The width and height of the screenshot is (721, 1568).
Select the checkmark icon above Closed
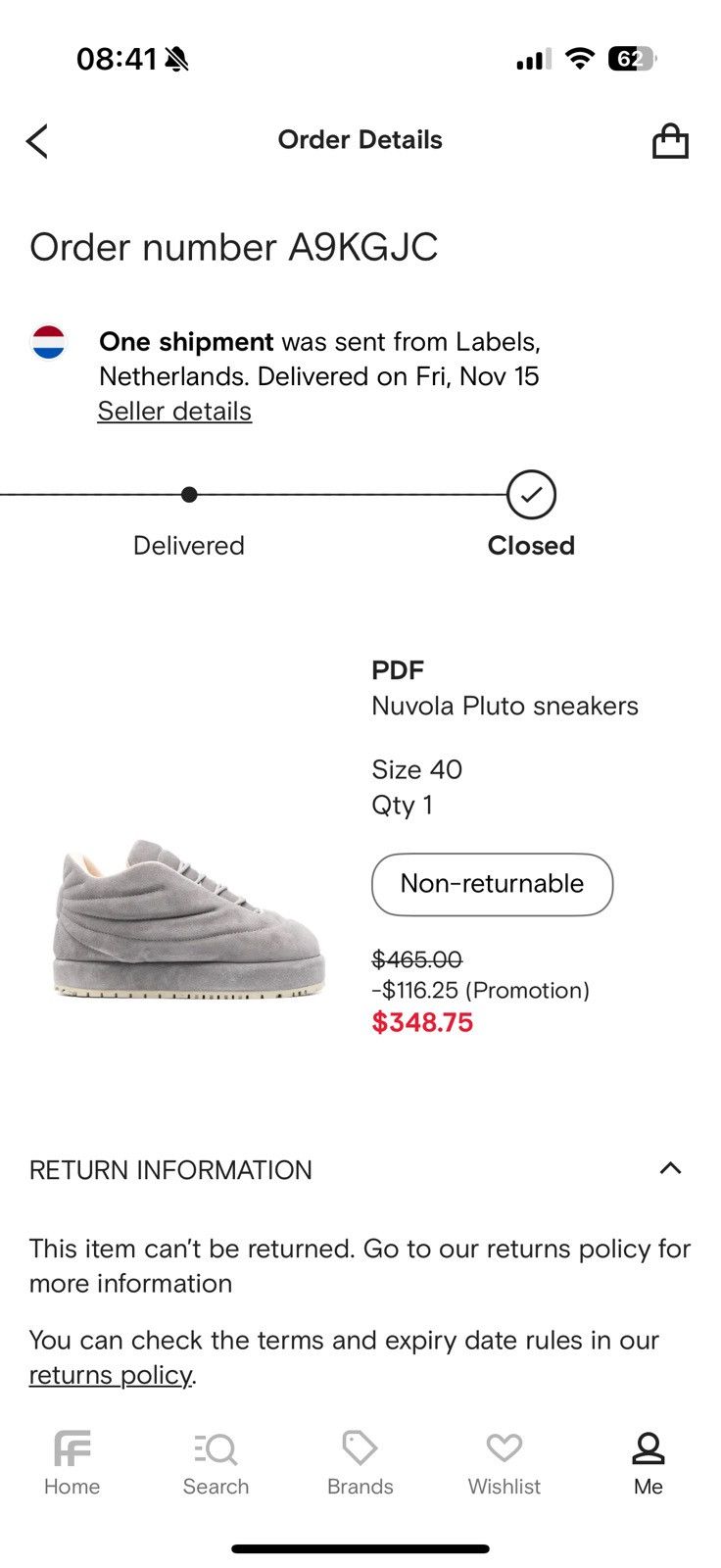coord(531,495)
